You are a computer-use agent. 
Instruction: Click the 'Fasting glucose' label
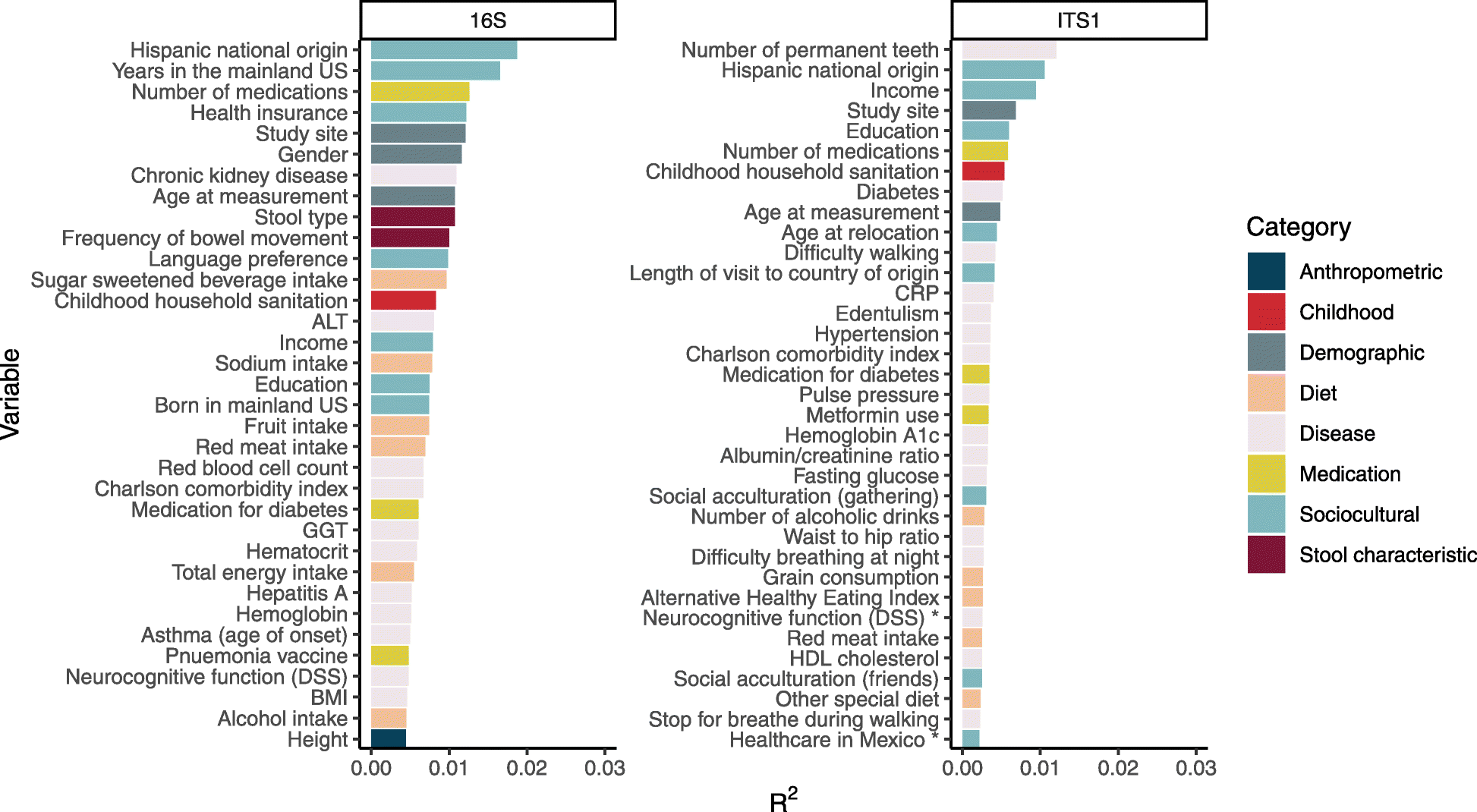pos(866,476)
